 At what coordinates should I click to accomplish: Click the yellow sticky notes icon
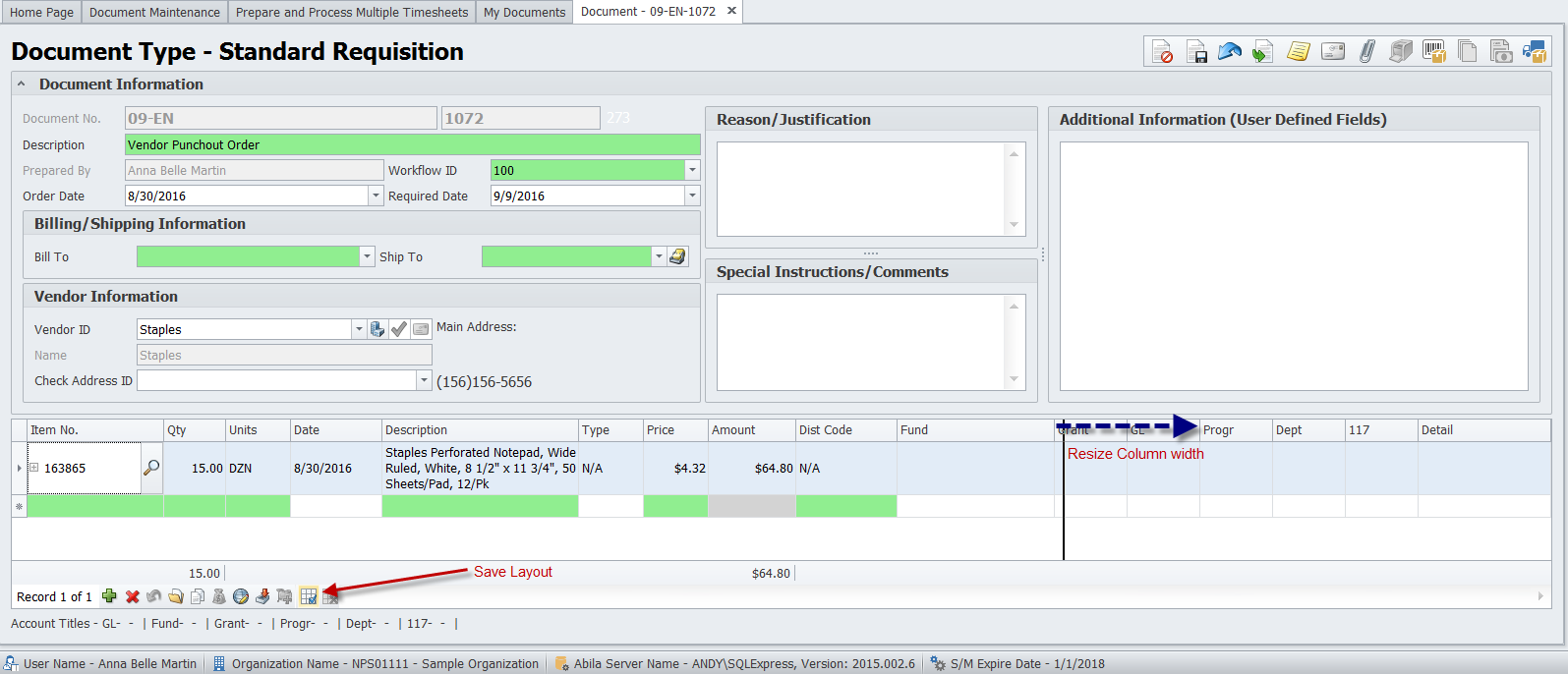[x=1299, y=52]
